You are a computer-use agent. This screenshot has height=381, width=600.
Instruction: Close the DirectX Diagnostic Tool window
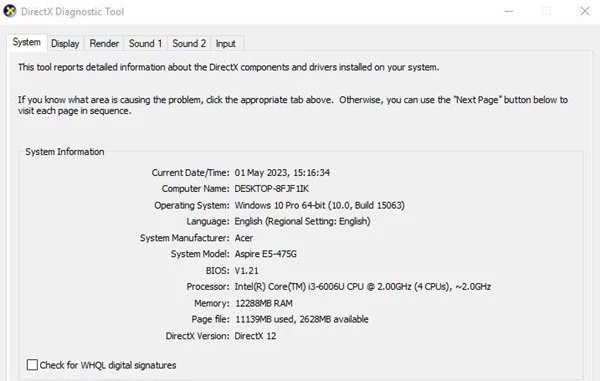[x=585, y=11]
